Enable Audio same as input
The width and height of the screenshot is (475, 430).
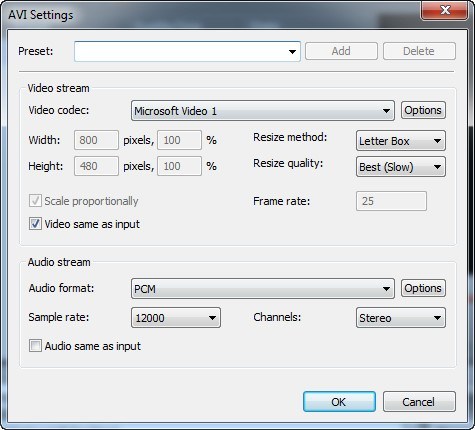pyautogui.click(x=35, y=346)
